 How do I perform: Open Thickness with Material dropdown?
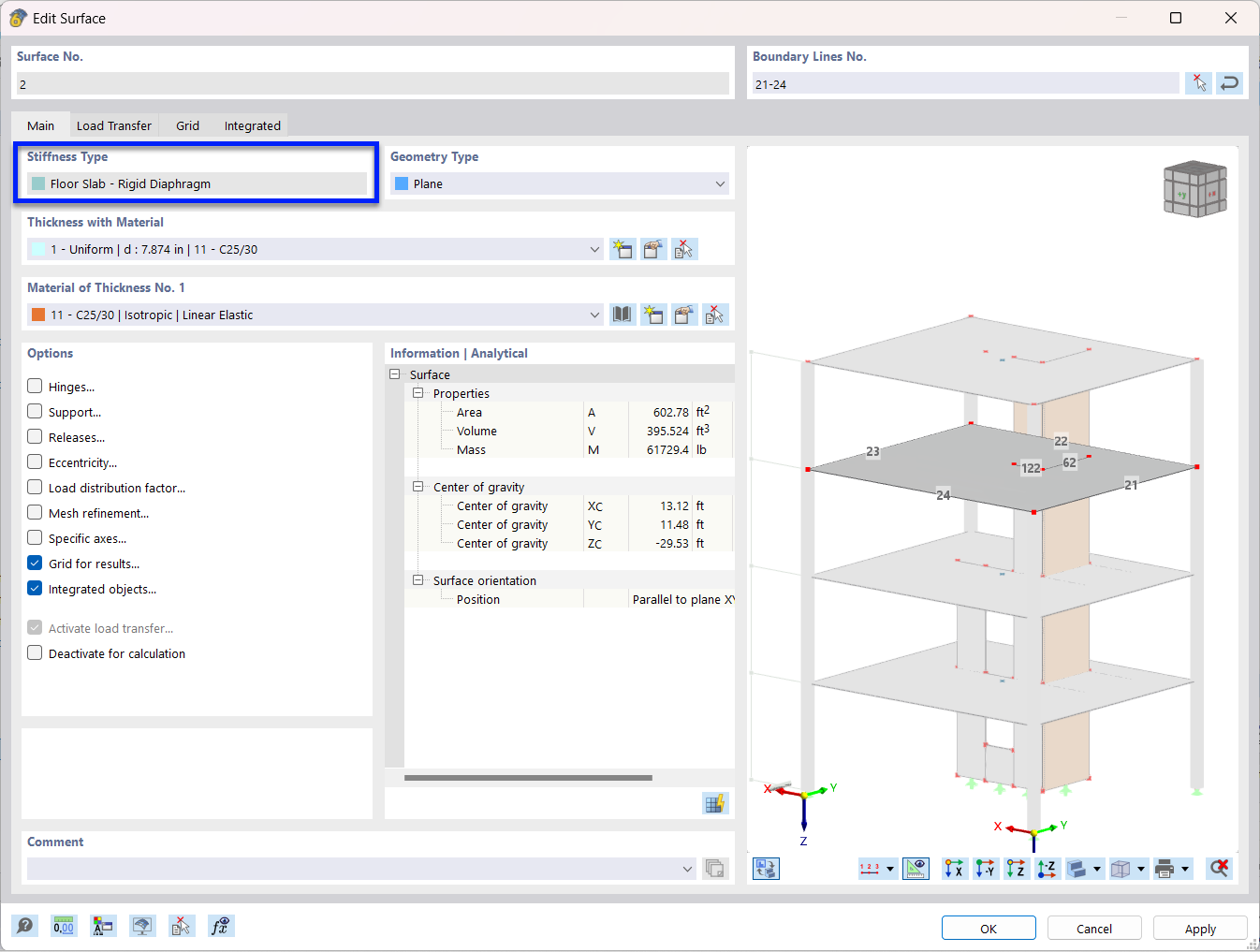pyautogui.click(x=315, y=249)
